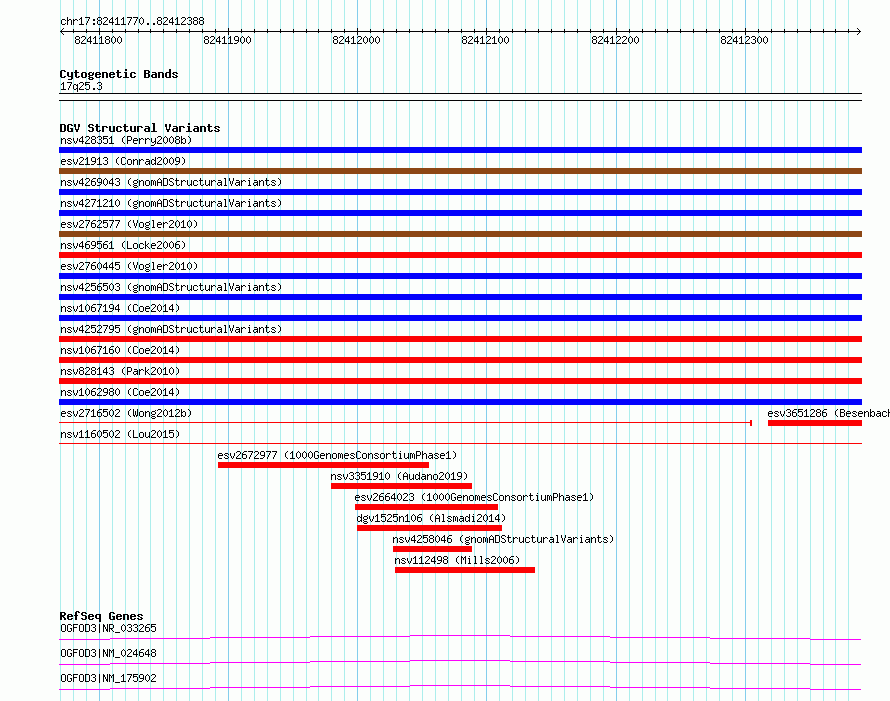Click the nsv428351 (Perry2008b) variant label
This screenshot has width=890, height=701.
126,140
